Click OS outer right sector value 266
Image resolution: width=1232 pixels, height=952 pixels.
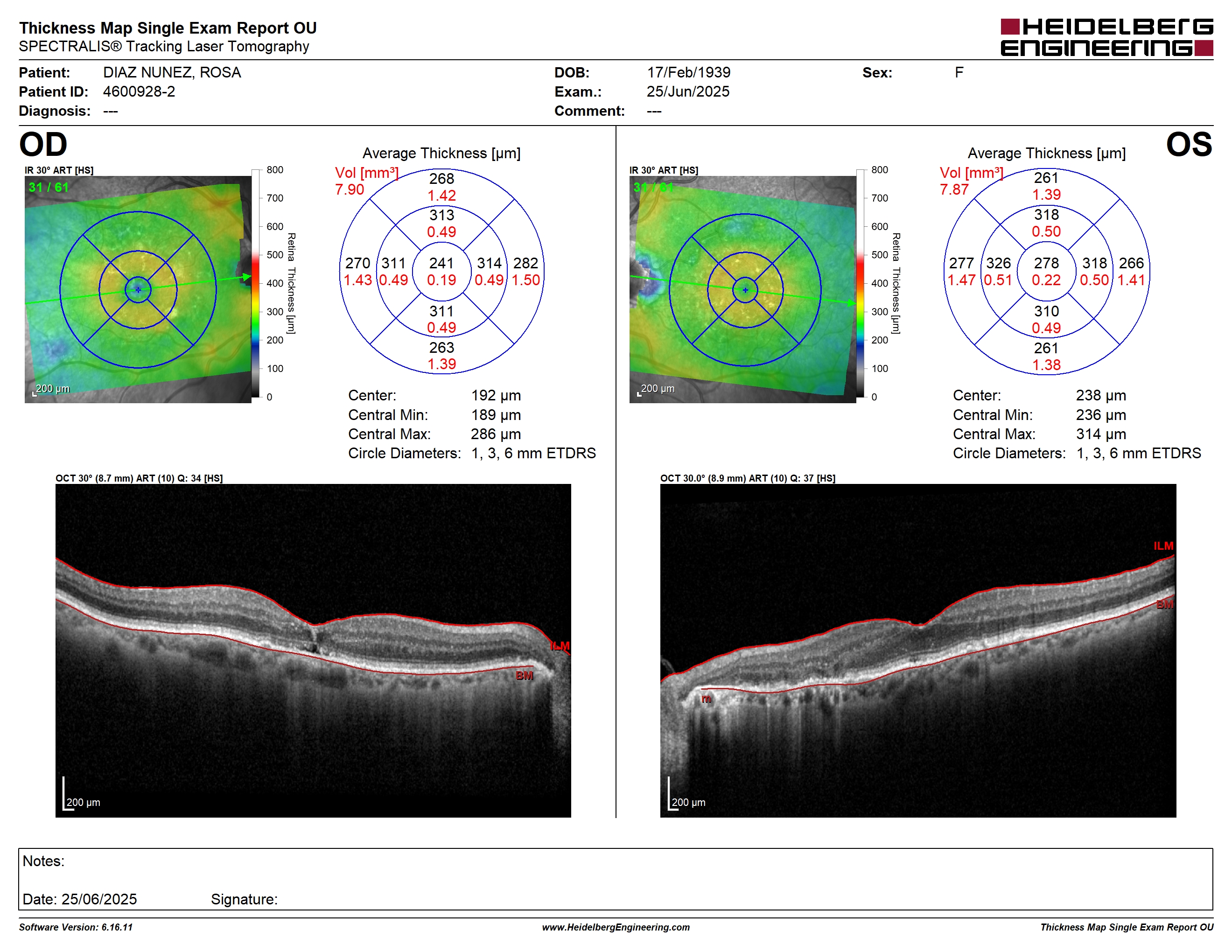pyautogui.click(x=1131, y=263)
